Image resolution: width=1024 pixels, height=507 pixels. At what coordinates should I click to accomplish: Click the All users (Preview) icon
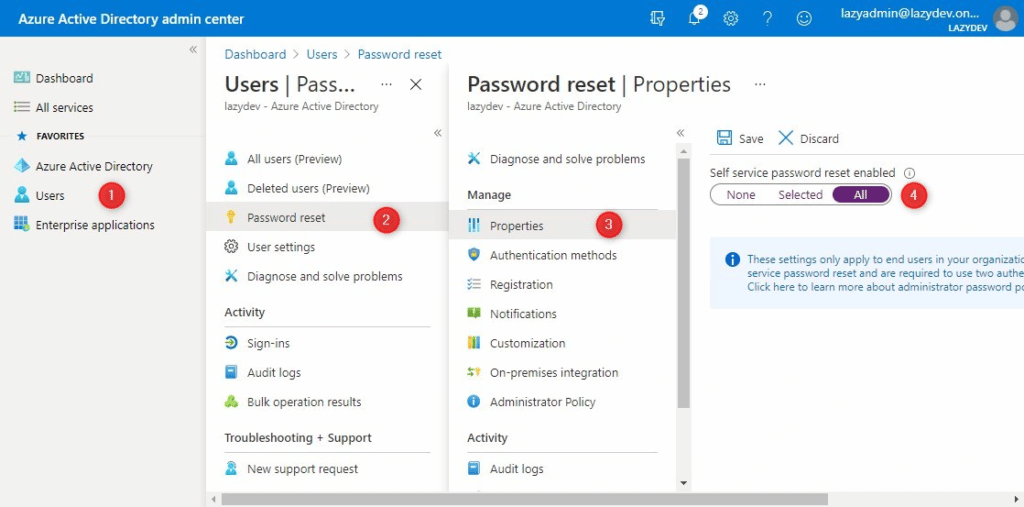click(231, 159)
